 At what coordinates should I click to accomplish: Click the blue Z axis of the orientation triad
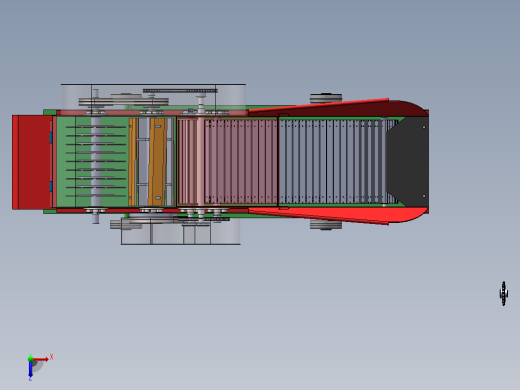coord(30,369)
